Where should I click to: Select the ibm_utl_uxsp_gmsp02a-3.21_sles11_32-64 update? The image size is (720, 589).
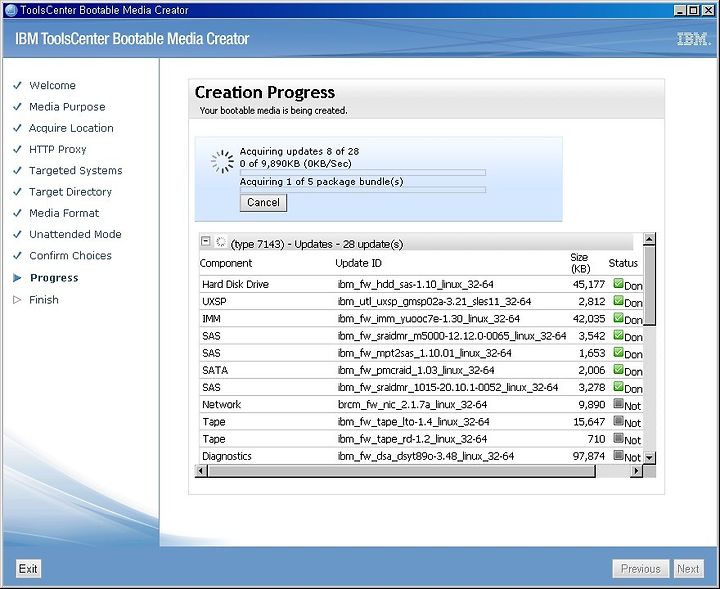click(434, 301)
